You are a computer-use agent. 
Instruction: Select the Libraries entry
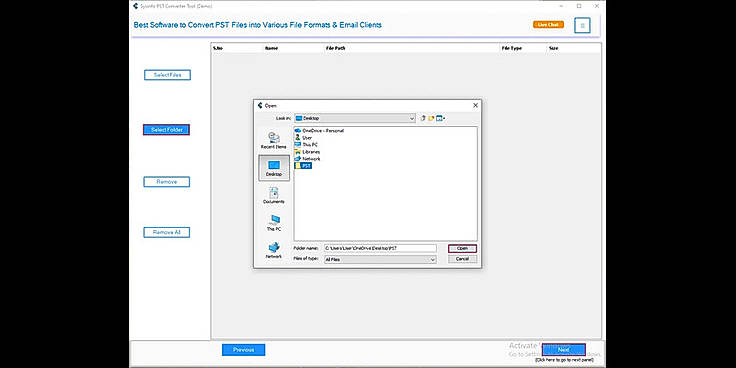(x=307, y=152)
